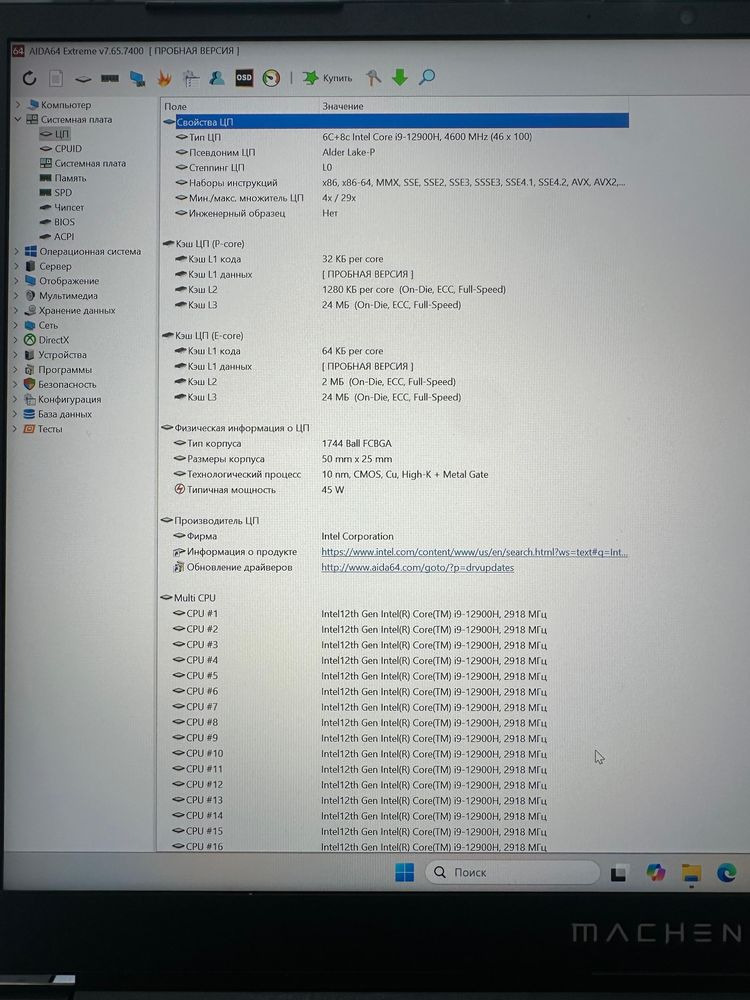Image resolution: width=750 pixels, height=1000 pixels.
Task: Select ACPI tree item
Action: [x=57, y=237]
